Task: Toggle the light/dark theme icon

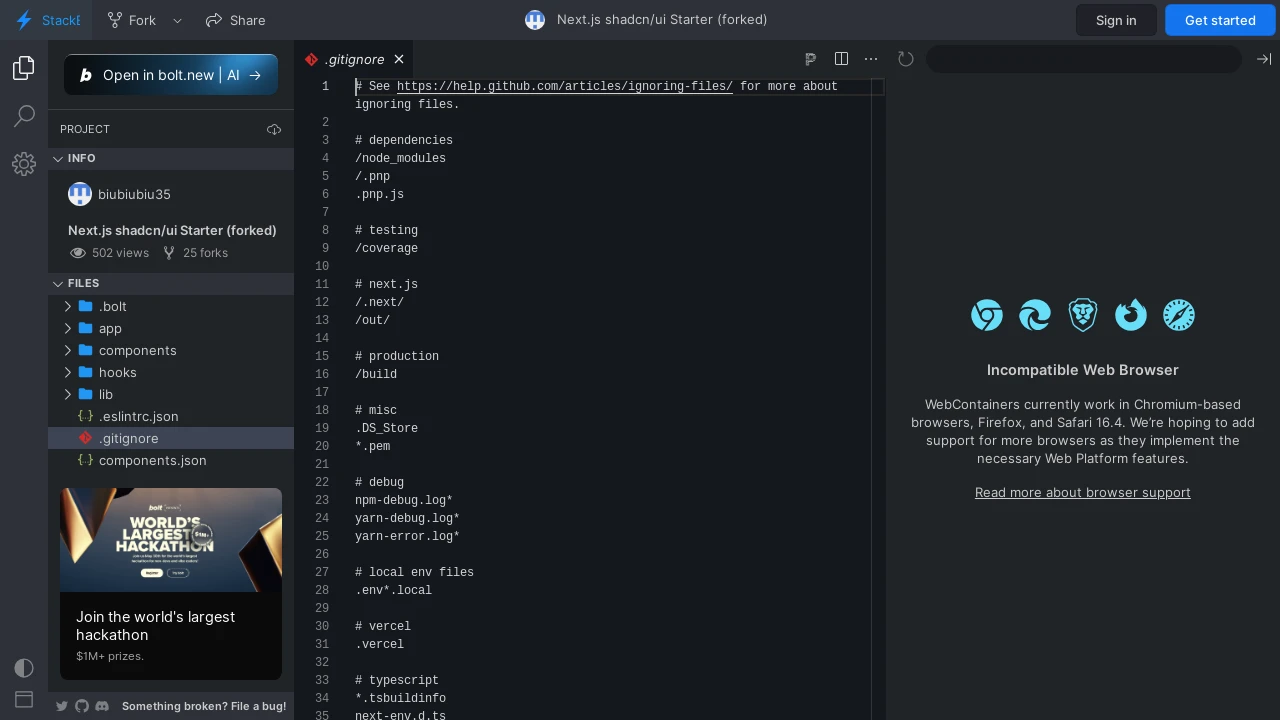Action: click(24, 668)
